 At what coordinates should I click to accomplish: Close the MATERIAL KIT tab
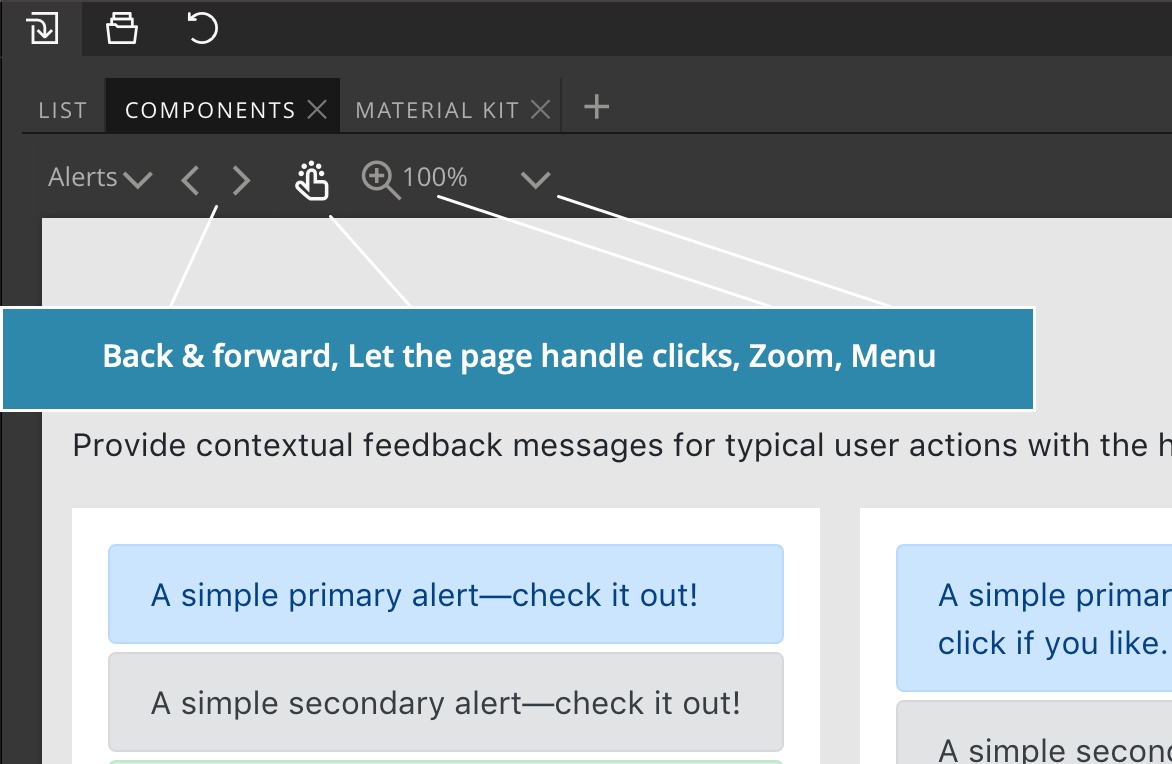pyautogui.click(x=540, y=110)
